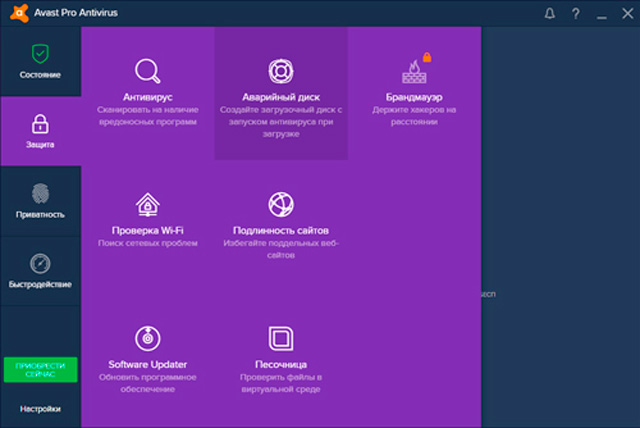Click the Avast logo in title bar
Viewport: 640px width, 428px height.
pos(19,13)
